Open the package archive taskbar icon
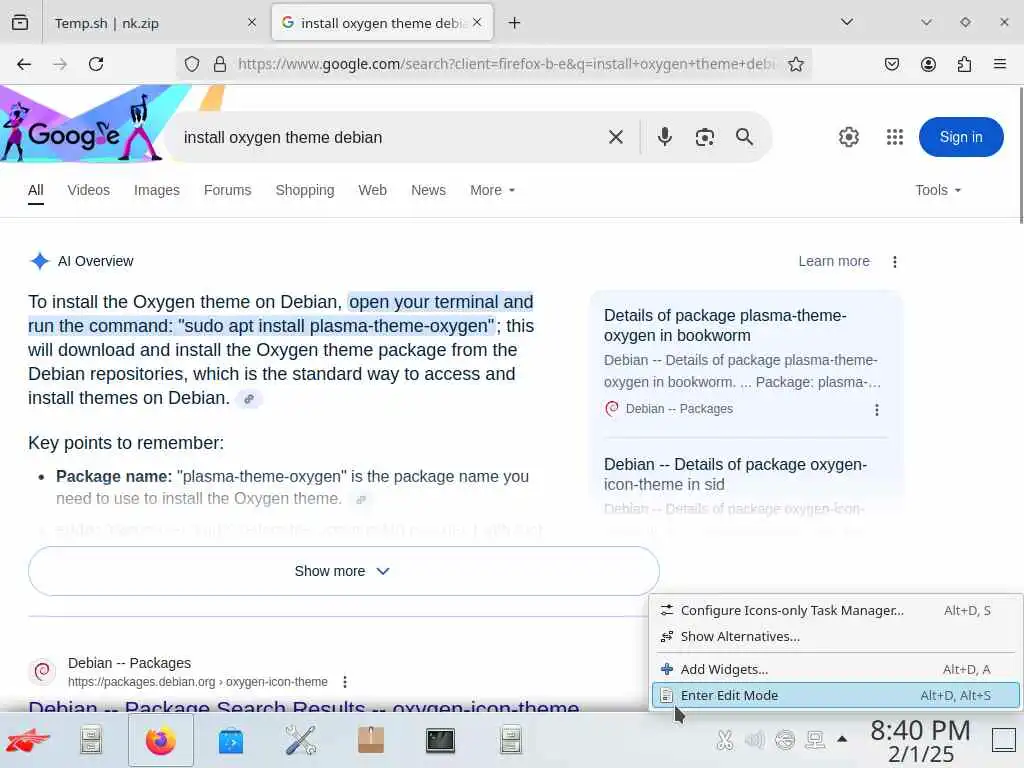Viewport: 1024px width, 768px height. [371, 741]
